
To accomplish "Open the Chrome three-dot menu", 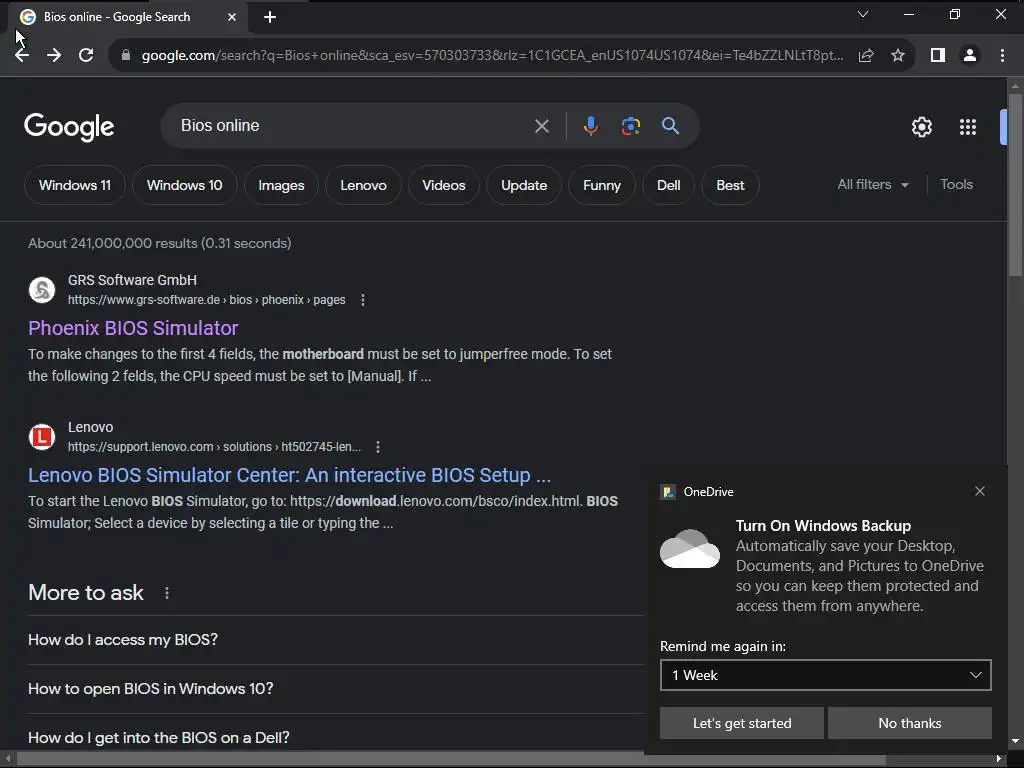I will (1002, 56).
